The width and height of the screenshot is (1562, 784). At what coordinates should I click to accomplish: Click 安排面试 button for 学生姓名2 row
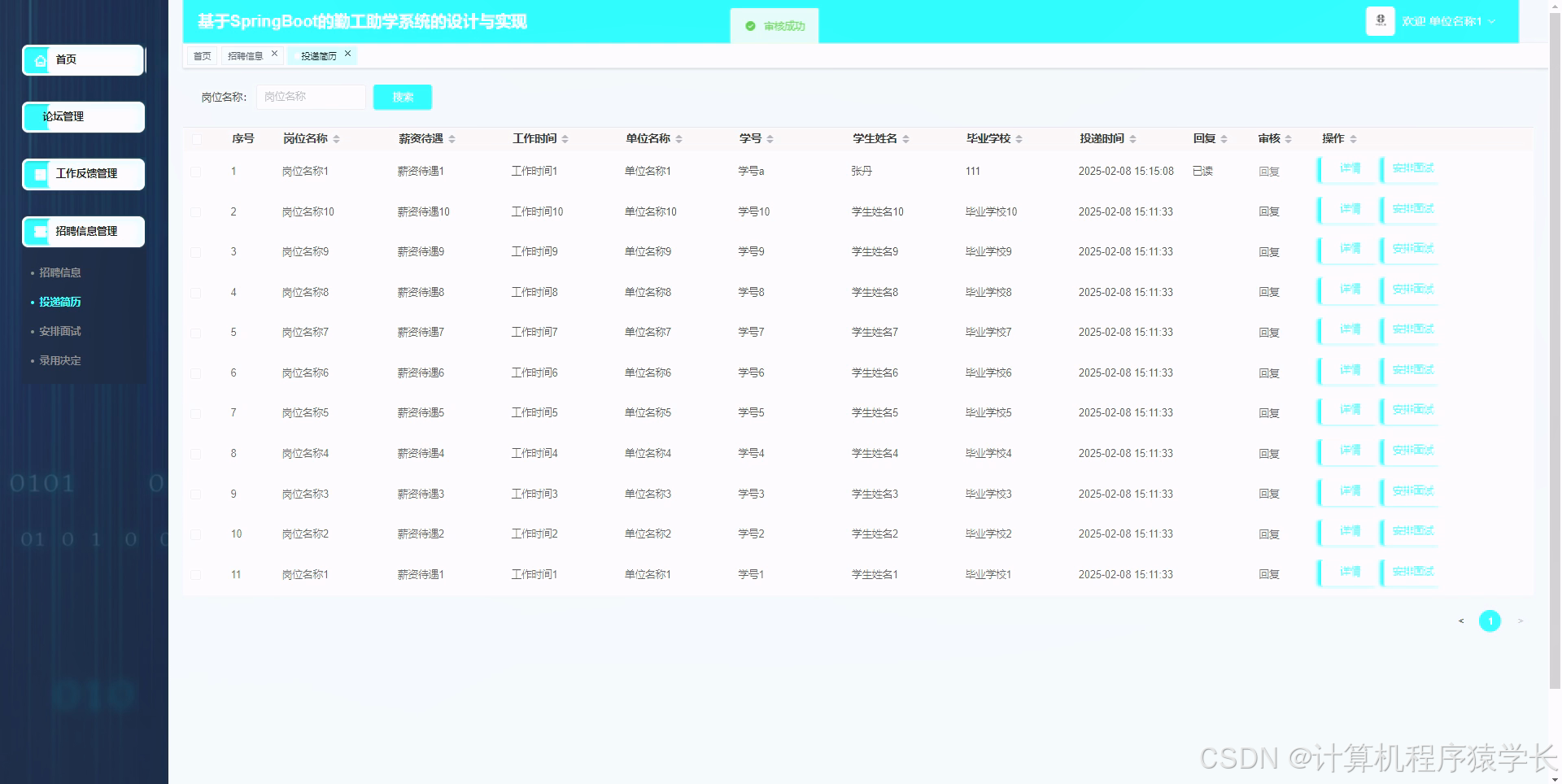click(1410, 532)
